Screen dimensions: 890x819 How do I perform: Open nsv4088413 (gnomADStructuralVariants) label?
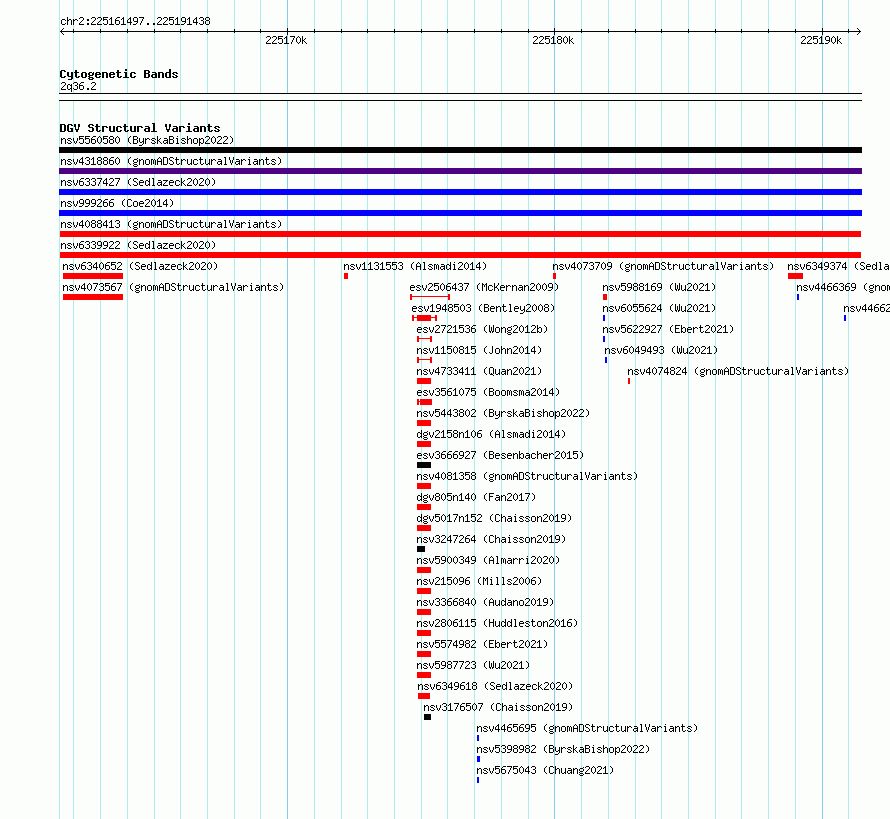click(x=171, y=224)
